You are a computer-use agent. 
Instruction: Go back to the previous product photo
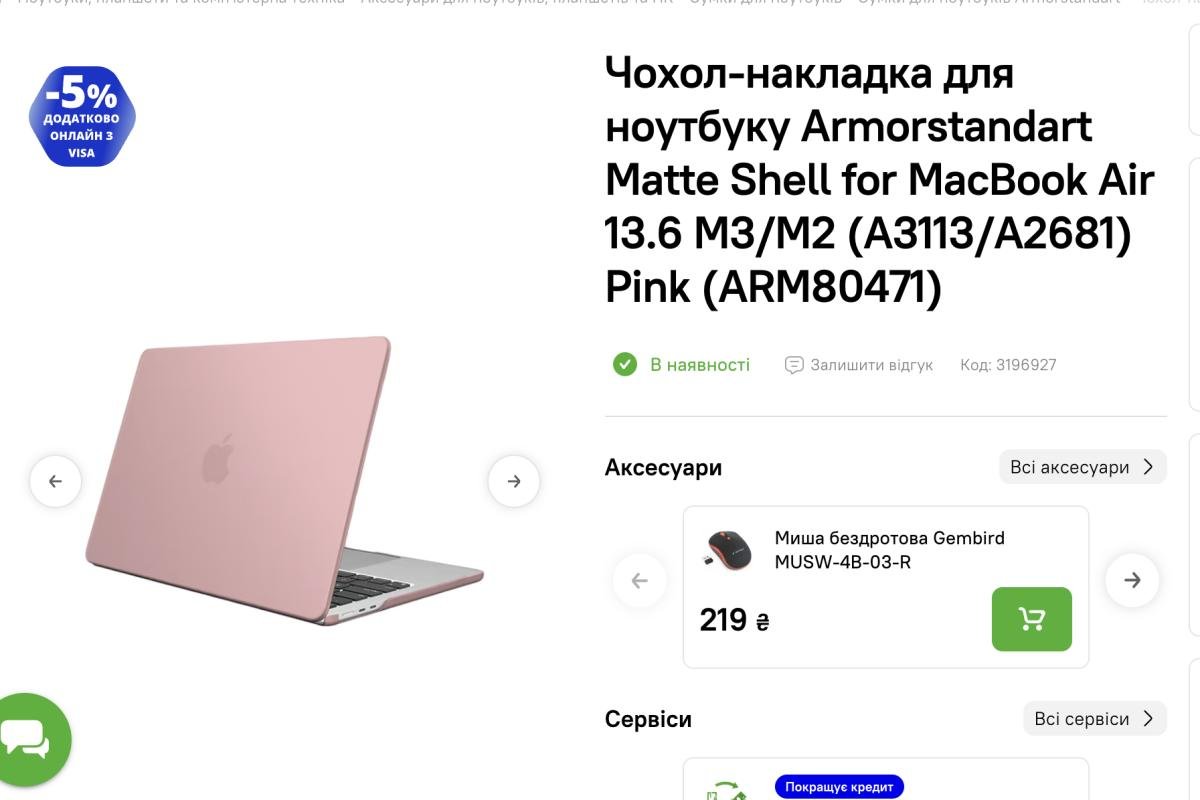pyautogui.click(x=55, y=481)
